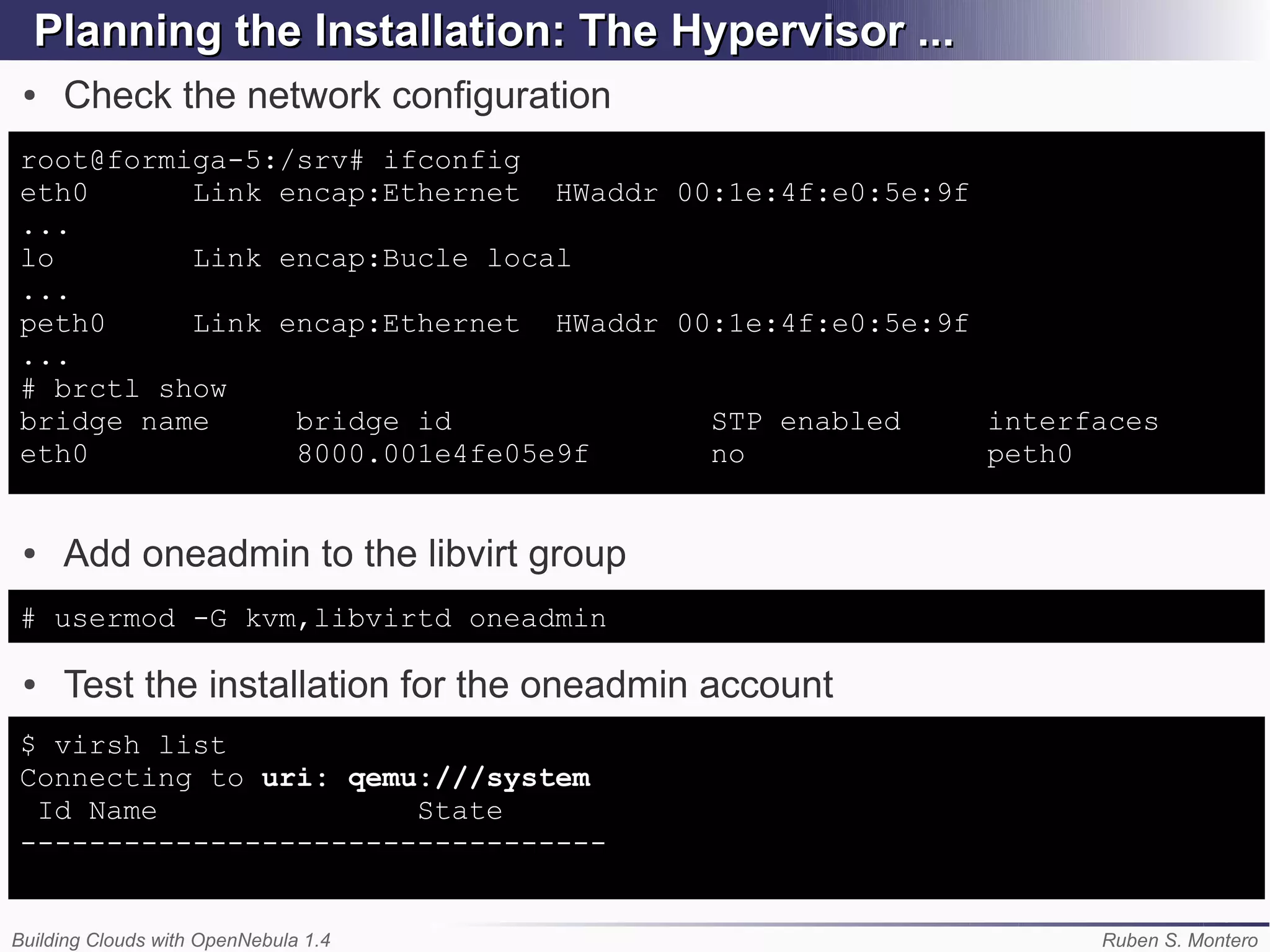This screenshot has width=1270, height=952.
Task: Click the 'Id Name' header in virsh output
Action: click(97, 811)
